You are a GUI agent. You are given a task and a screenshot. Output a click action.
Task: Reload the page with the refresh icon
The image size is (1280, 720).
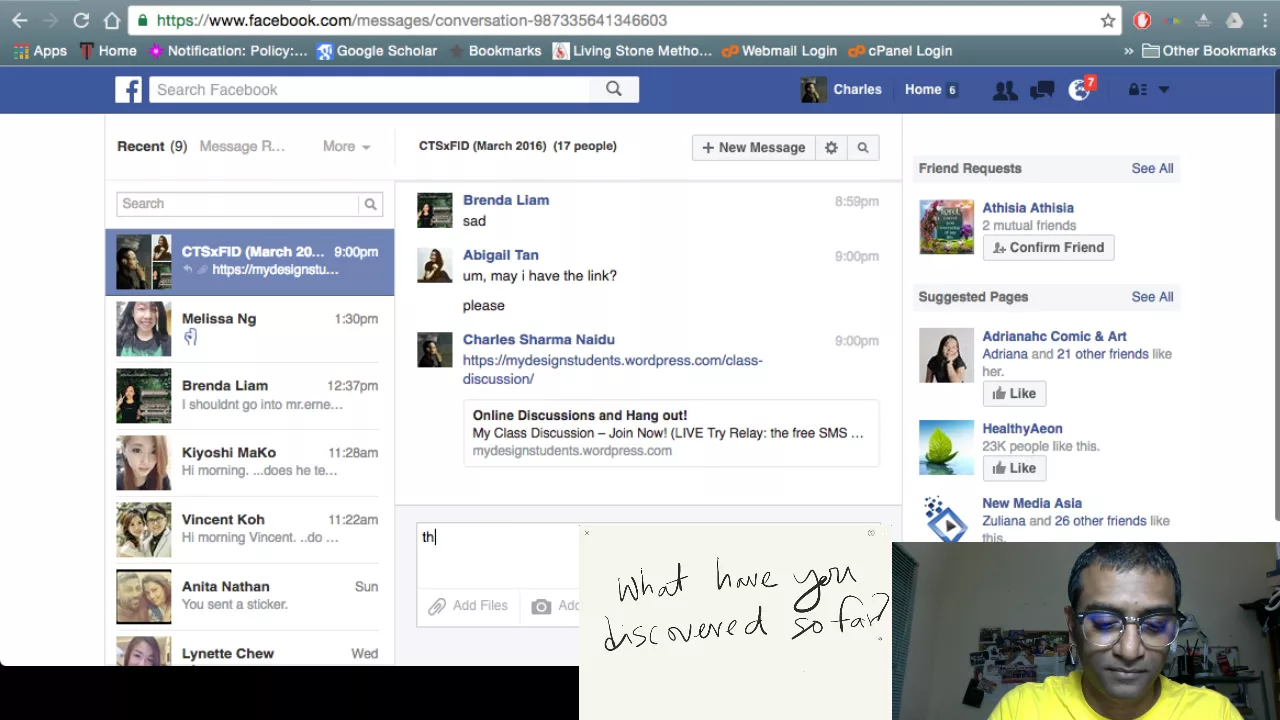[x=81, y=20]
